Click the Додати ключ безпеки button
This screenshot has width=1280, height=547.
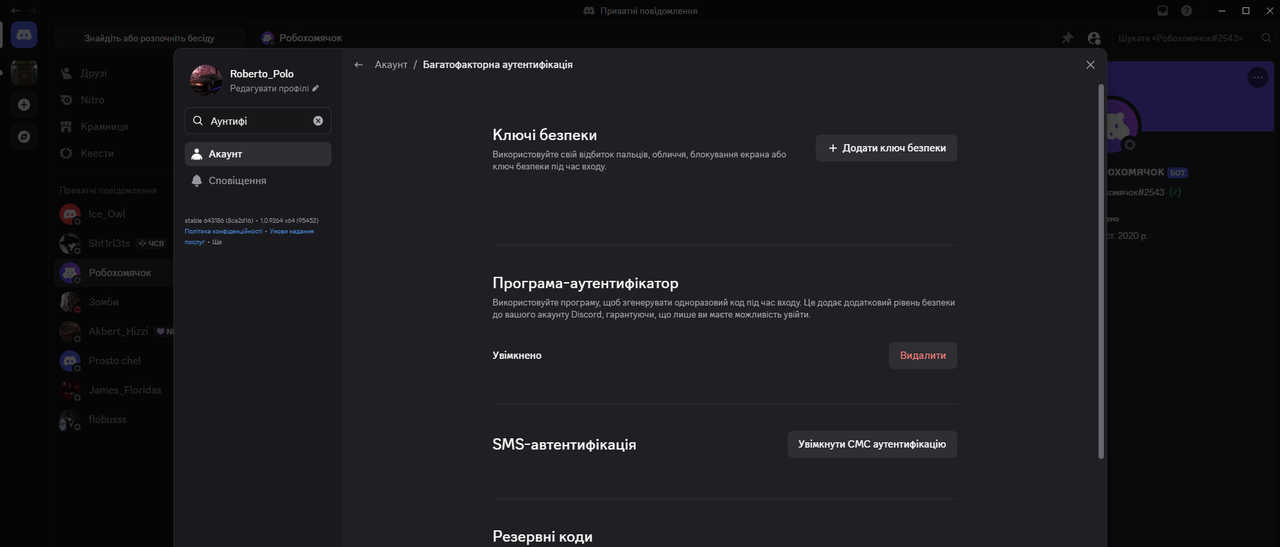pos(886,148)
